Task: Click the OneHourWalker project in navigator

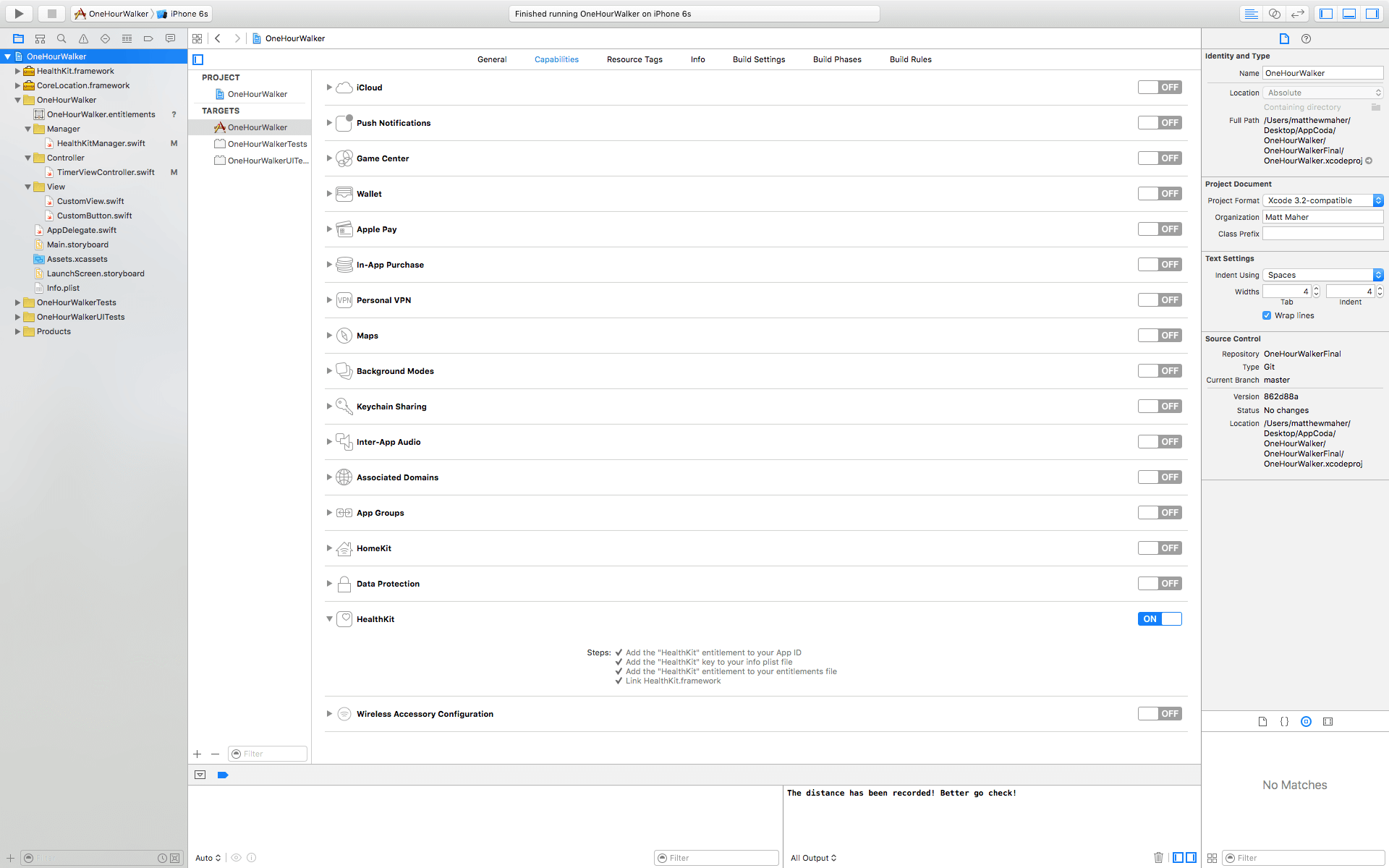Action: [x=58, y=56]
